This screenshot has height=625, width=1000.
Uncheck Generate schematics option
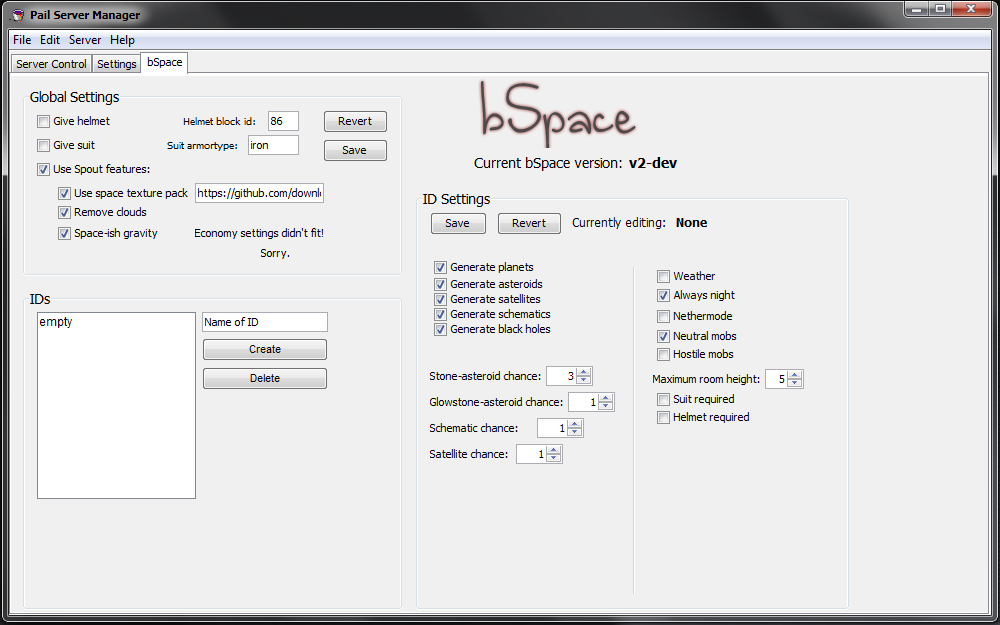pyautogui.click(x=440, y=314)
